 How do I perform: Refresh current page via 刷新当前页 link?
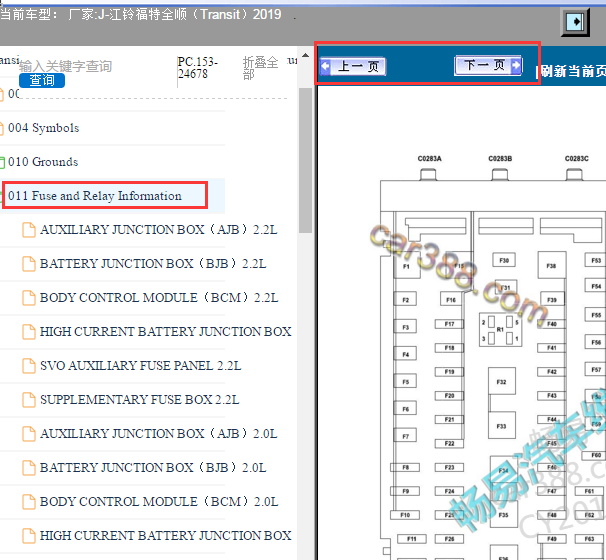572,71
